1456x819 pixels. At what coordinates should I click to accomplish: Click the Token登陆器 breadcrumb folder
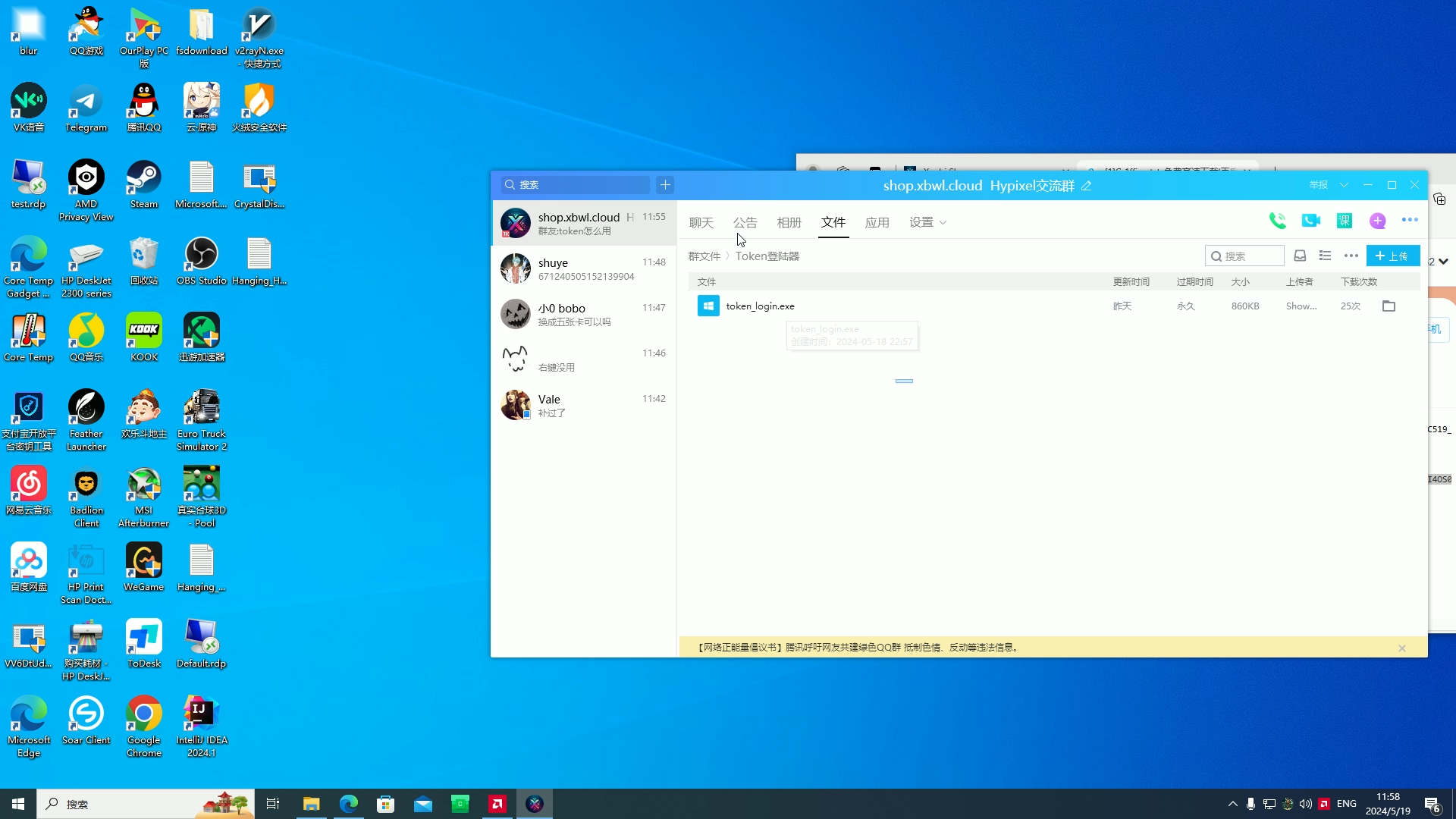(767, 256)
